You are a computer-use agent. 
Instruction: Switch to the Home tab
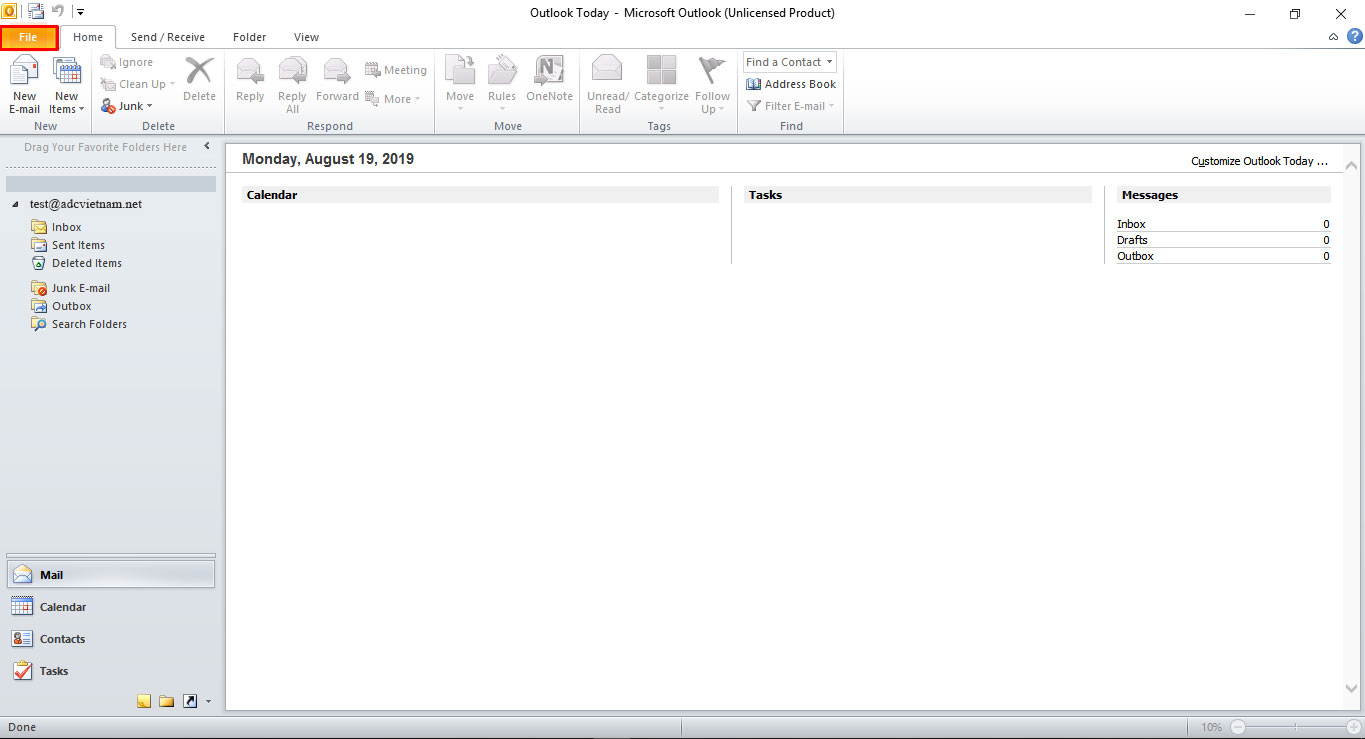coord(88,37)
